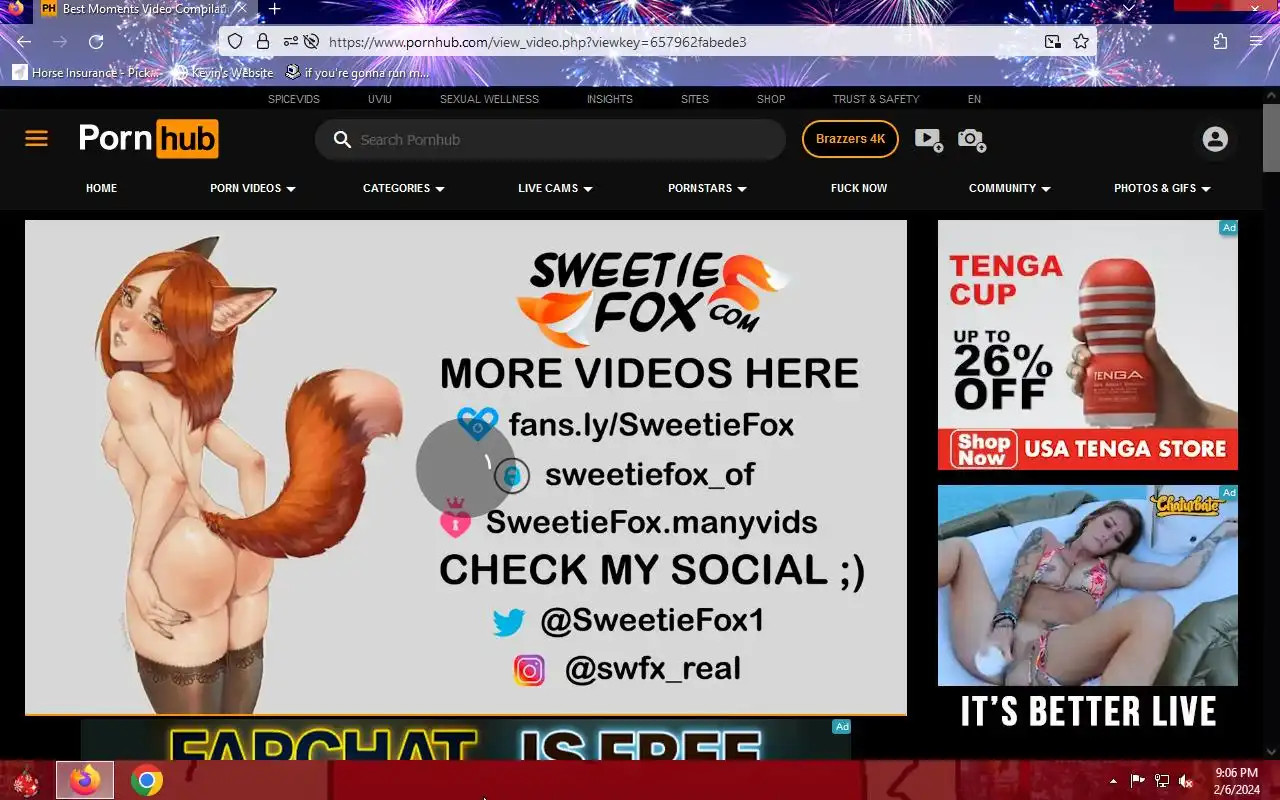This screenshot has height=800, width=1280.
Task: Open the TRUST & SAFETY top link
Action: tap(876, 99)
